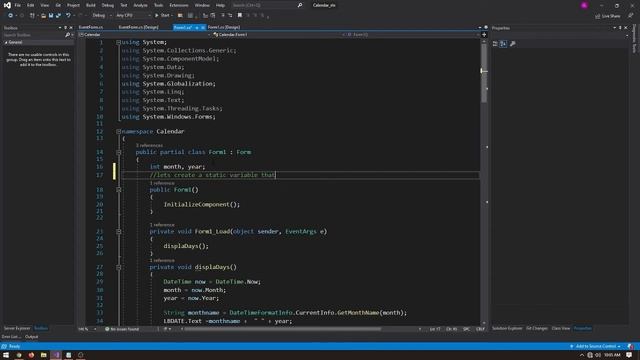640x360 pixels.
Task: Switch to the Git Changes tab
Action: [x=537, y=328]
